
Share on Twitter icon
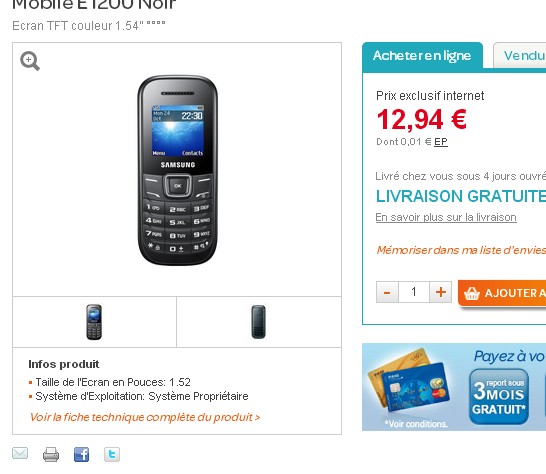point(112,454)
